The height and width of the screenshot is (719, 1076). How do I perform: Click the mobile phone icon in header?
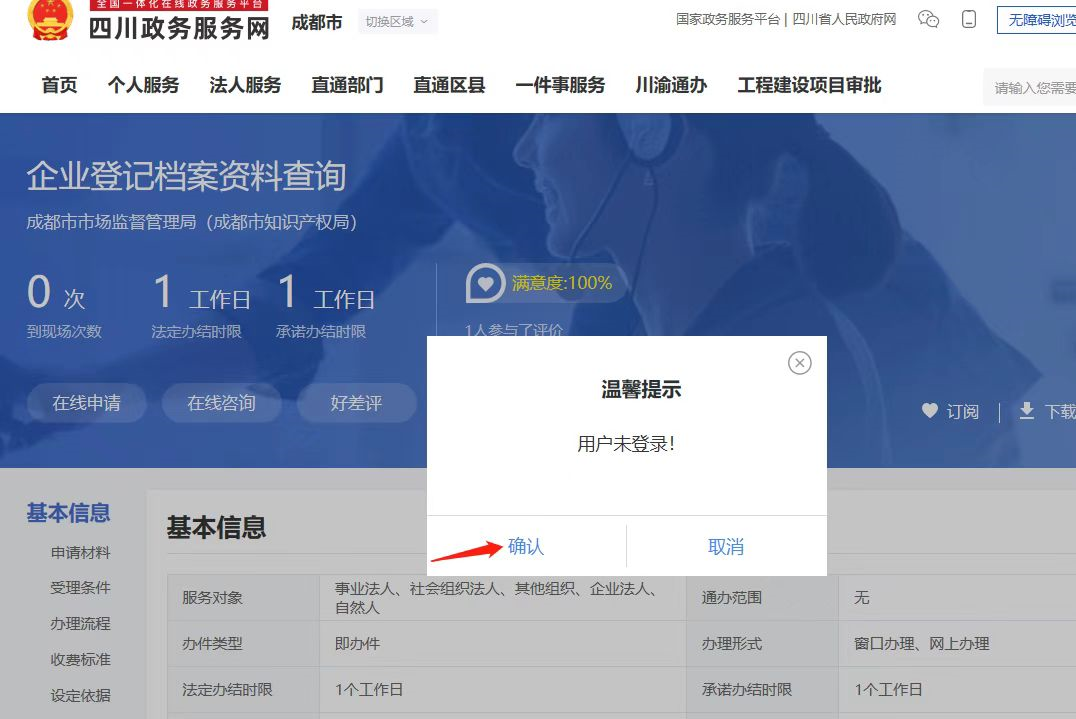[968, 19]
